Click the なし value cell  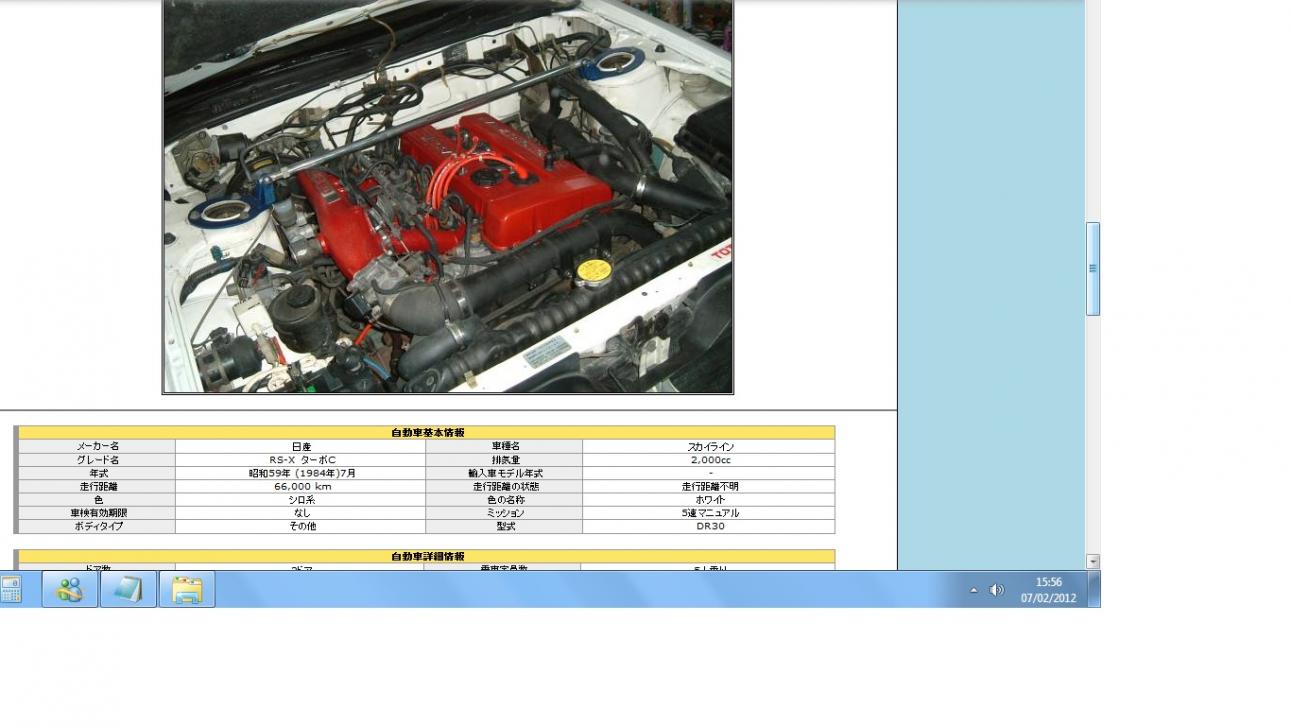[301, 512]
